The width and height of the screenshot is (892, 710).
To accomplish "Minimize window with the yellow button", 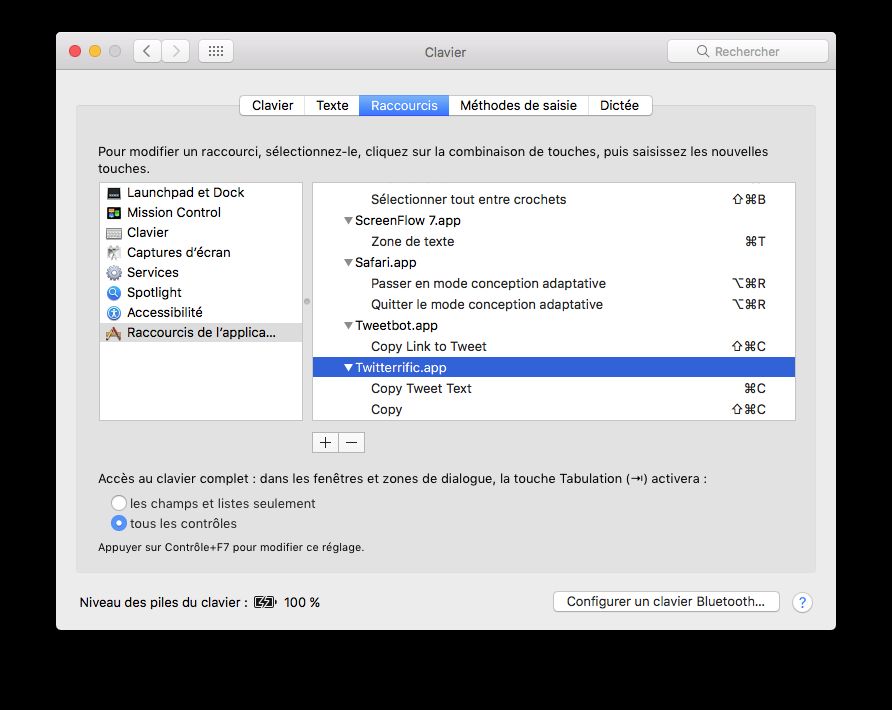I will tap(95, 51).
